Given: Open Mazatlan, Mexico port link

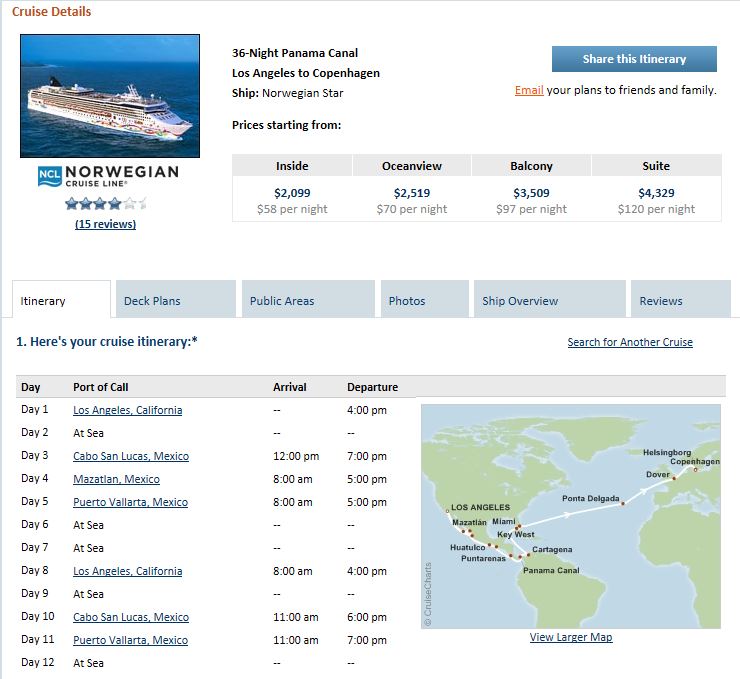Looking at the screenshot, I should (116, 479).
